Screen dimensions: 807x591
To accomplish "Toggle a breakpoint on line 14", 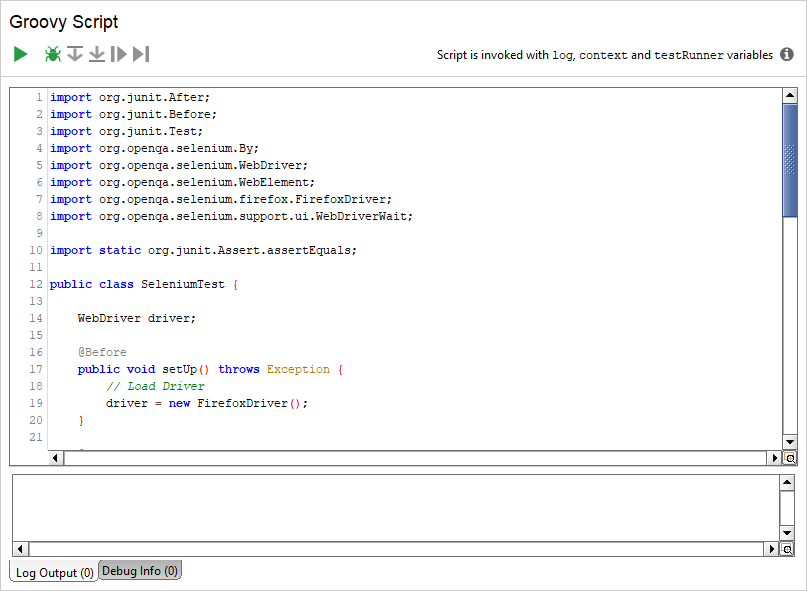I will [35, 318].
